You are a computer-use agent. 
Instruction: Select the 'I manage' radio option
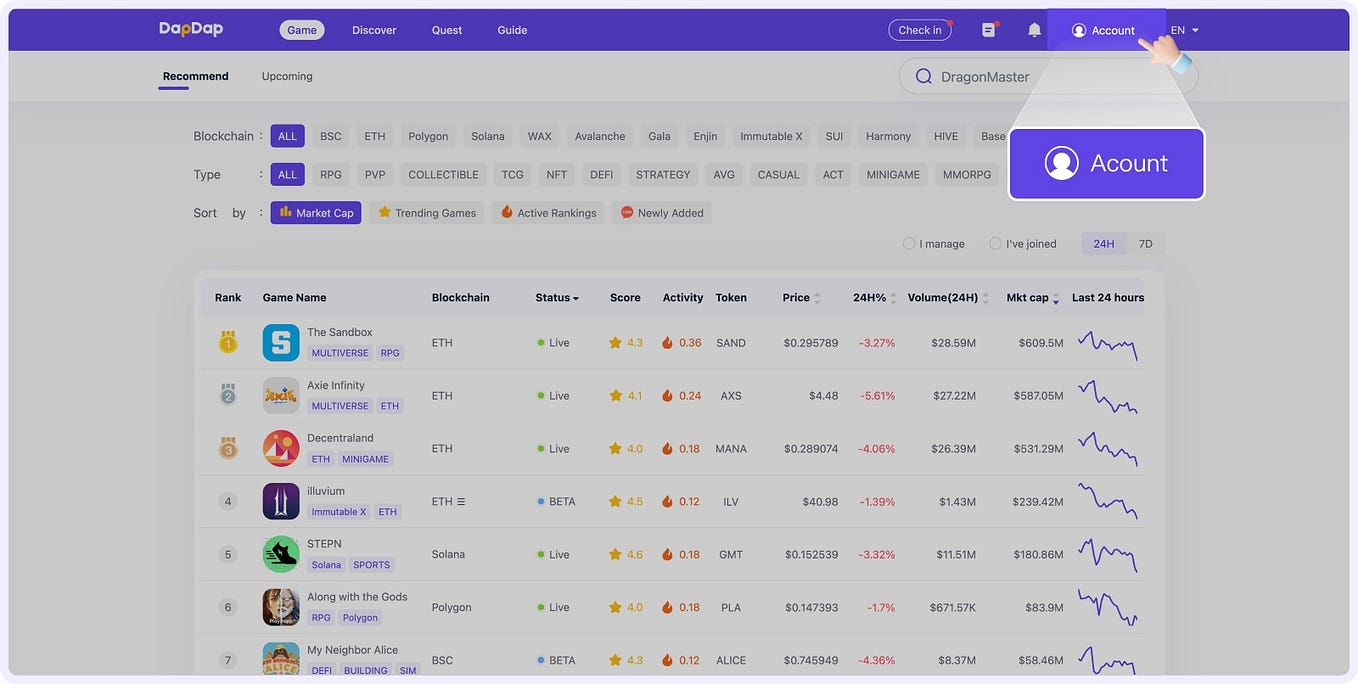point(909,243)
